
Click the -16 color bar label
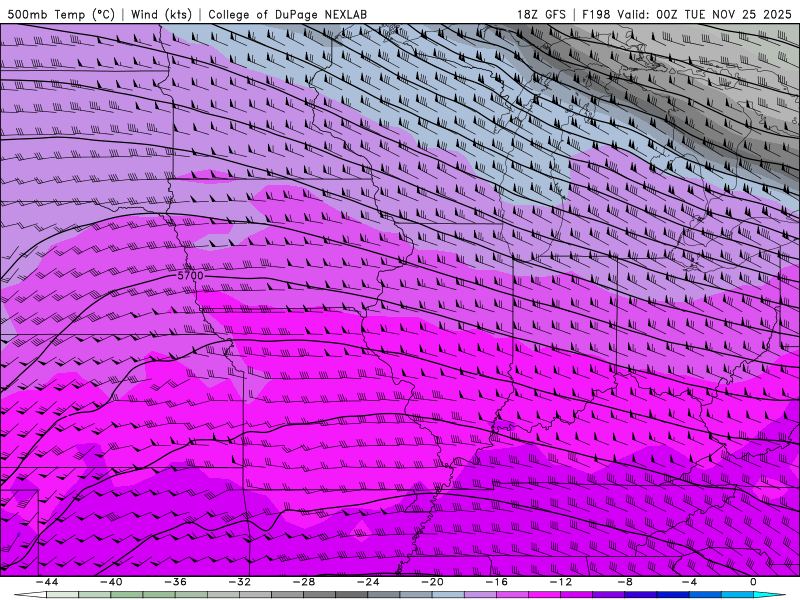[497, 582]
